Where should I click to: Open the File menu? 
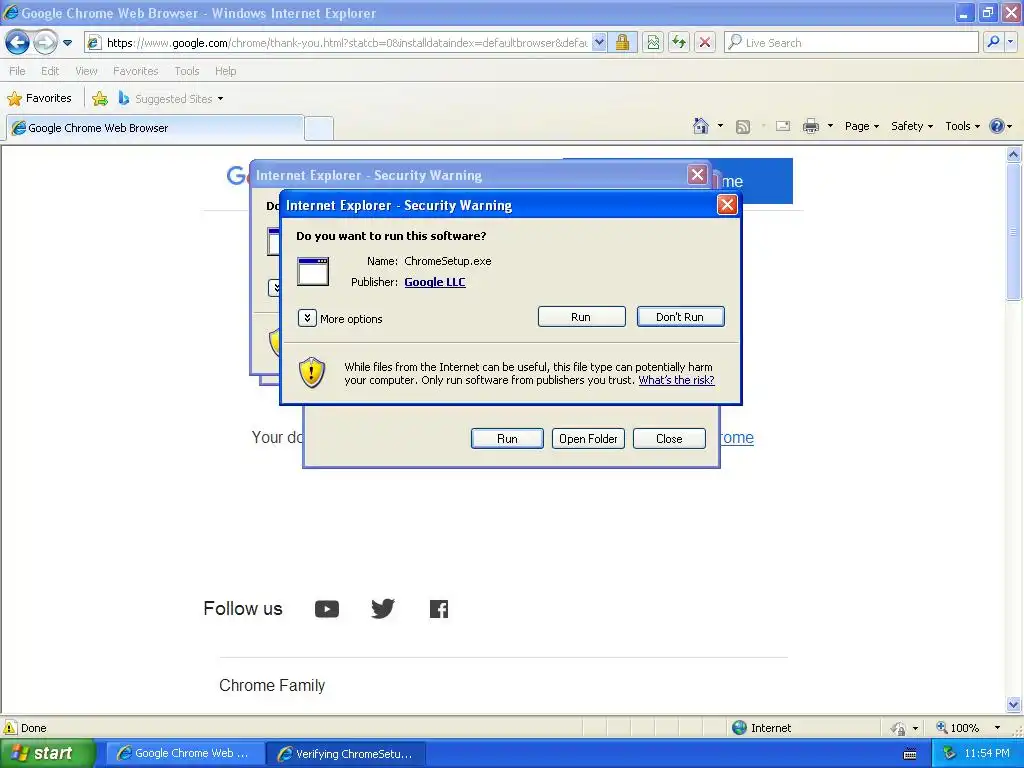click(17, 71)
